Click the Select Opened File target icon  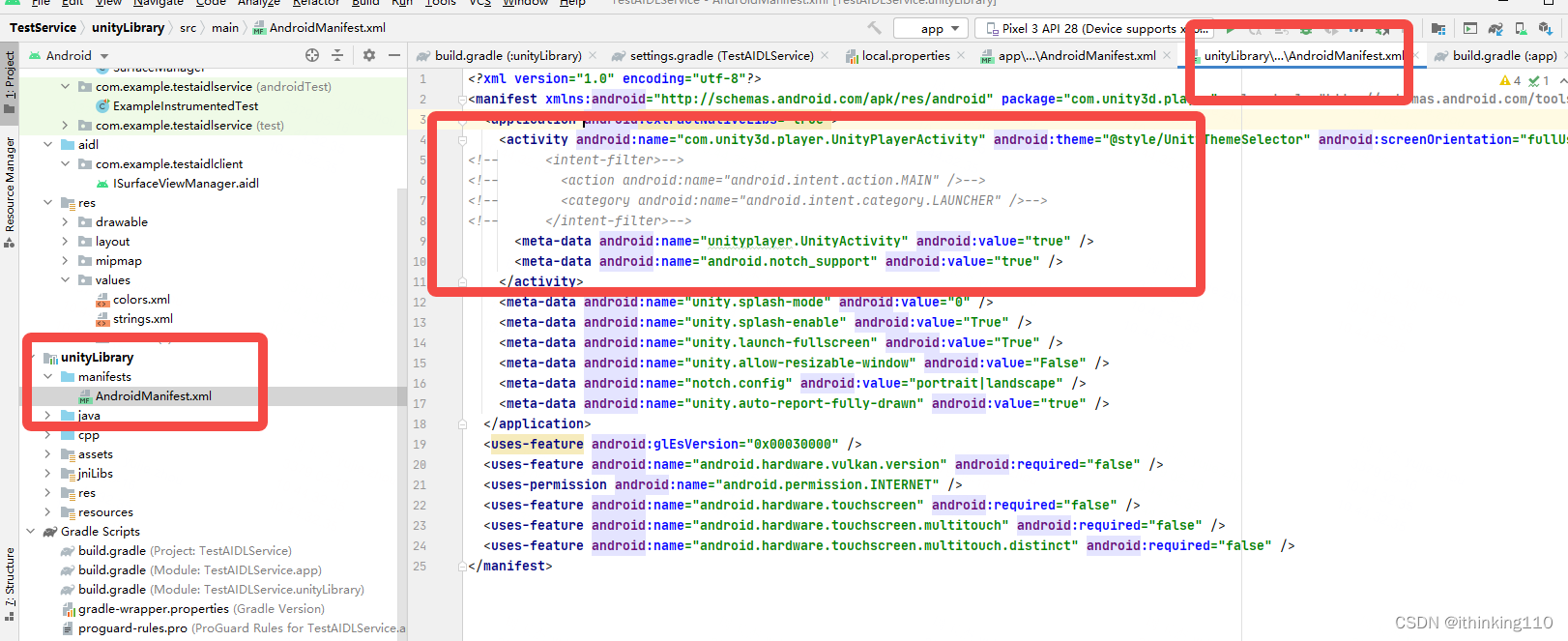pos(311,55)
